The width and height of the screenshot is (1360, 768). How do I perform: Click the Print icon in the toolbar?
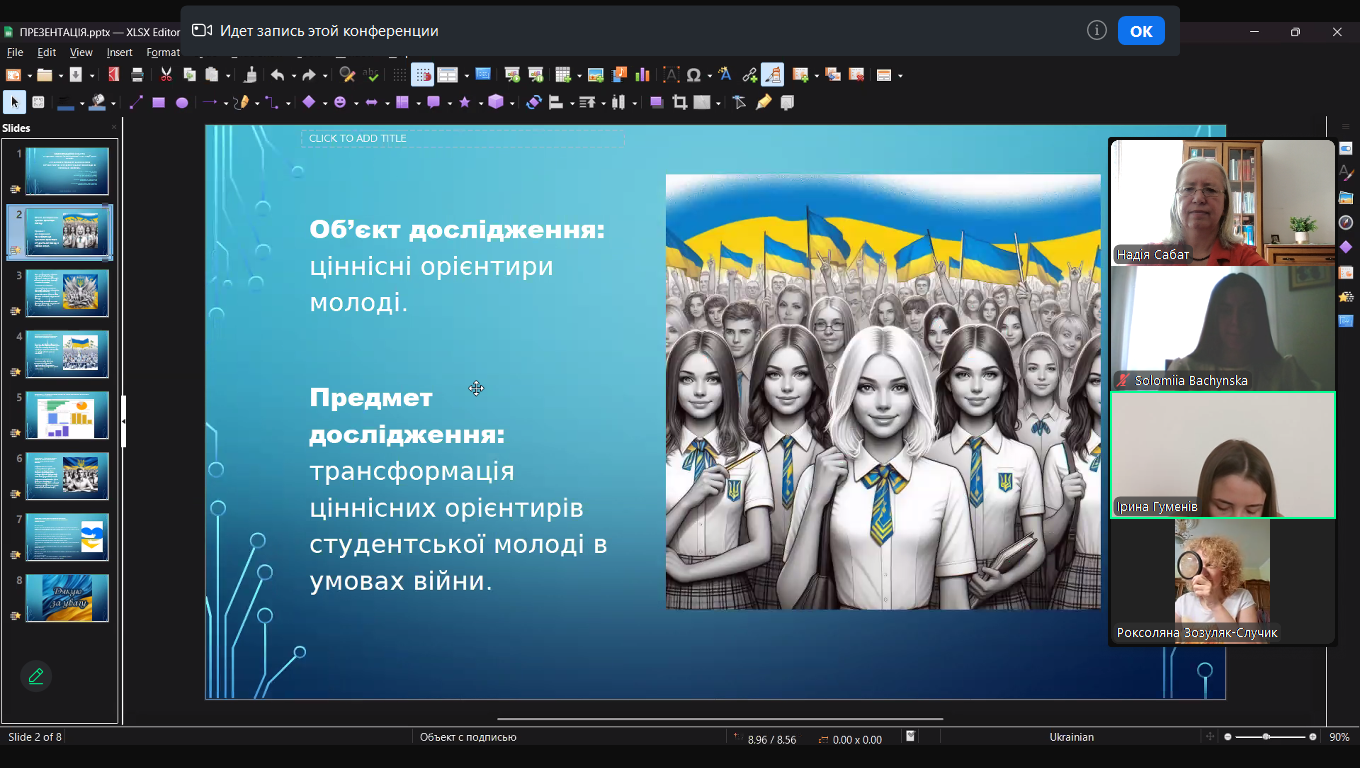[137, 75]
